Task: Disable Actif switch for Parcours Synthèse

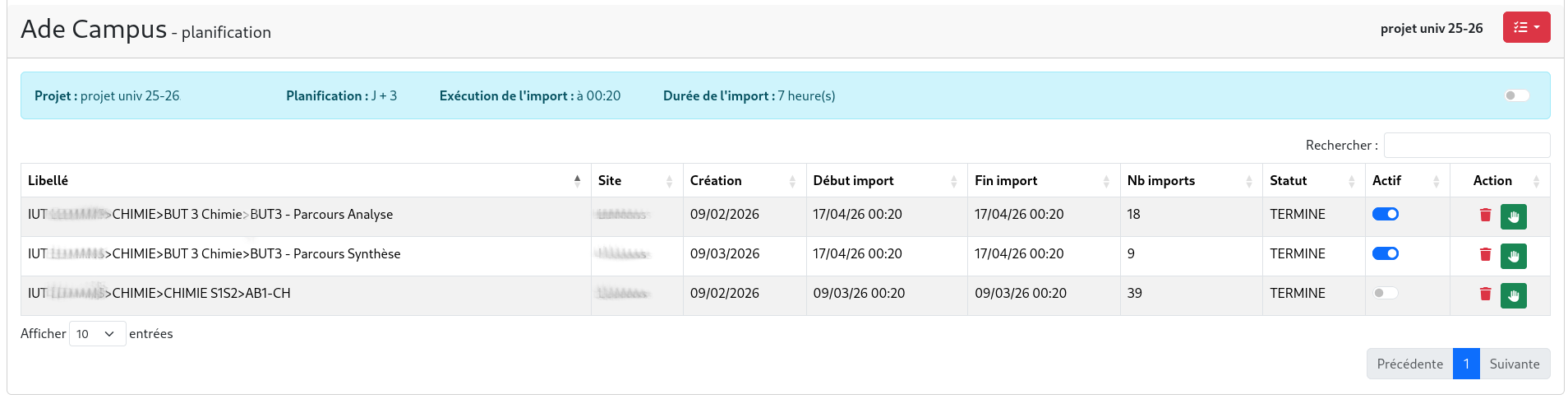Action: point(1386,253)
